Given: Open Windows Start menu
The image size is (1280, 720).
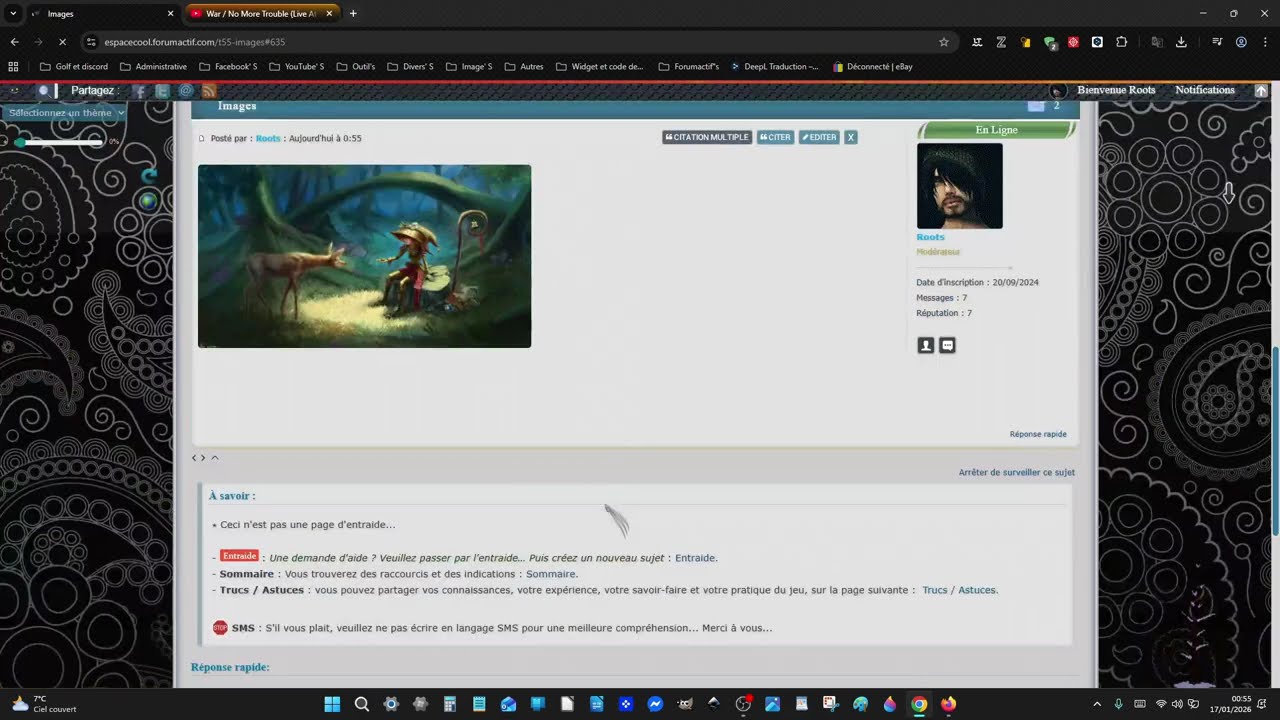Looking at the screenshot, I should tap(332, 704).
